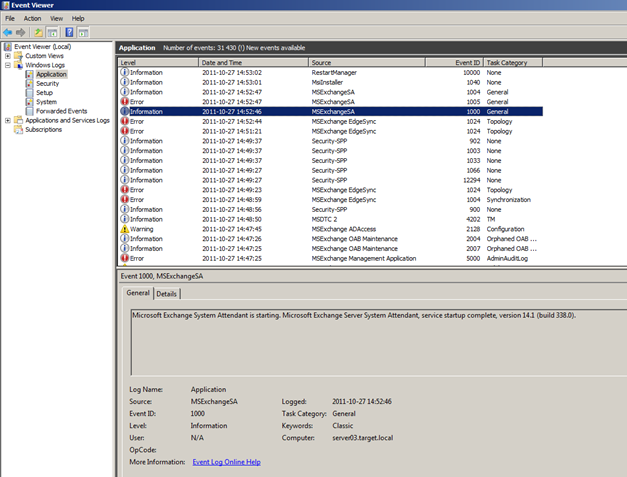Sort by the Task Category column header
Screen dimensions: 627x477
pos(513,62)
